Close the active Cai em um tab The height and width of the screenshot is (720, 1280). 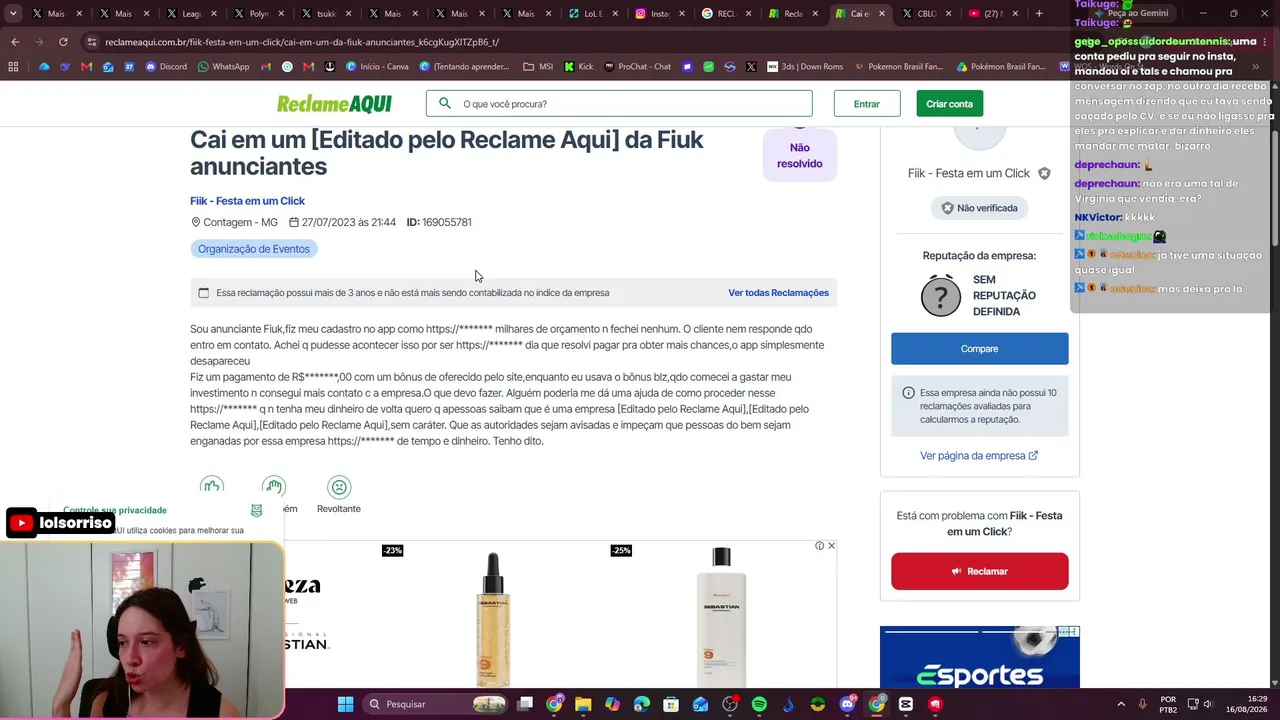(880, 14)
